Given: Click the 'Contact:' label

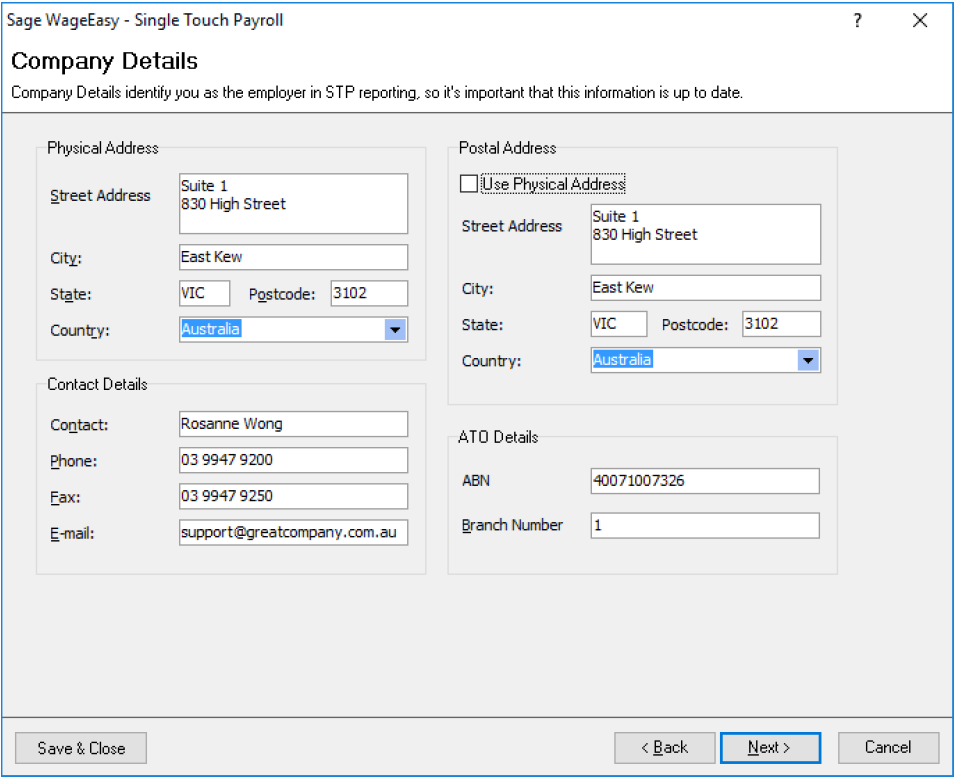Looking at the screenshot, I should (79, 425).
